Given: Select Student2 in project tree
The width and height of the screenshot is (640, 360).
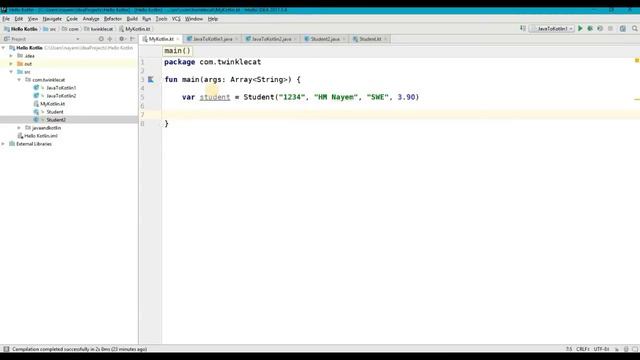Looking at the screenshot, I should pyautogui.click(x=56, y=120).
